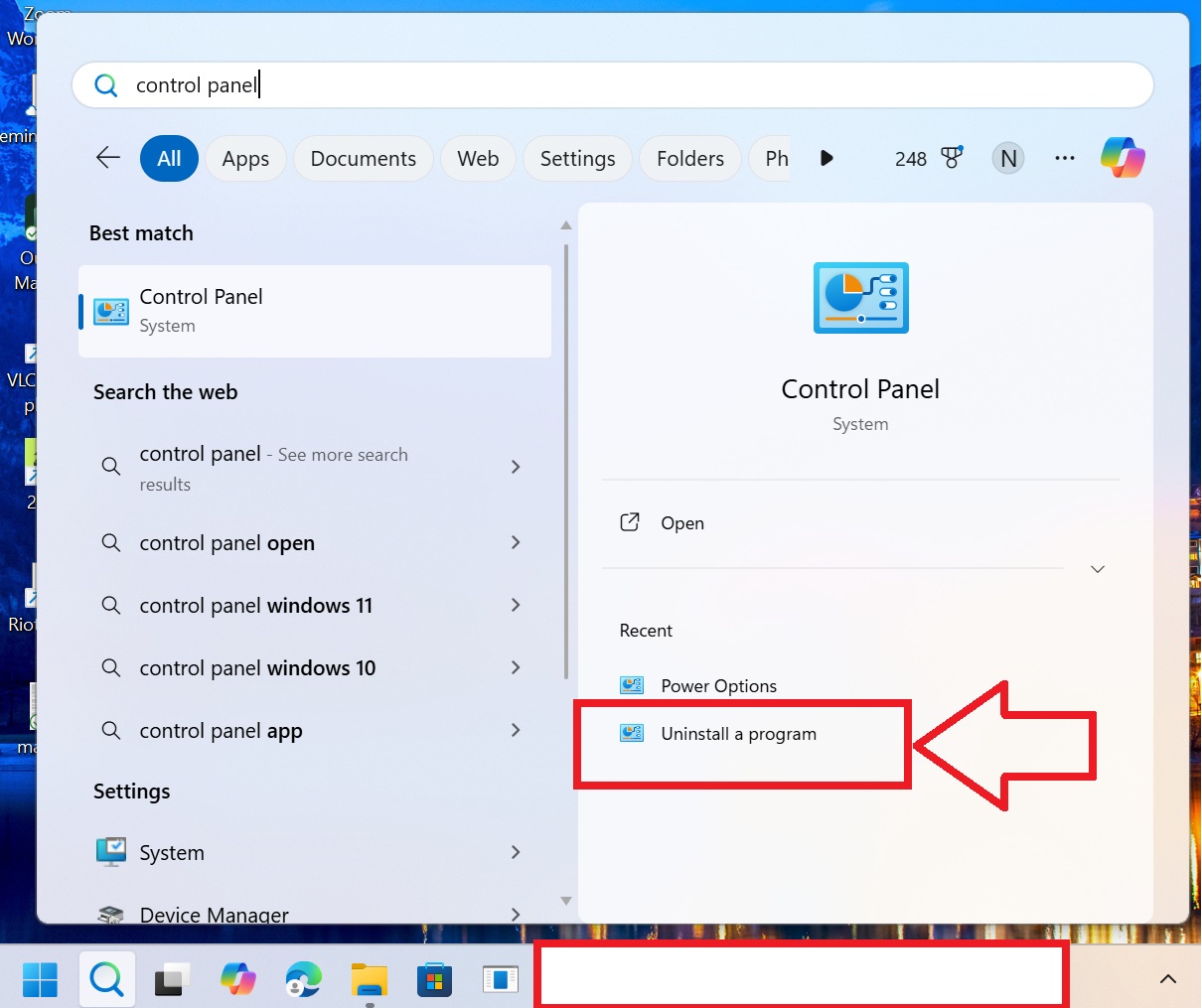Viewport: 1202px width, 1008px height.
Task: Click the Windows Start button
Action: point(40,980)
